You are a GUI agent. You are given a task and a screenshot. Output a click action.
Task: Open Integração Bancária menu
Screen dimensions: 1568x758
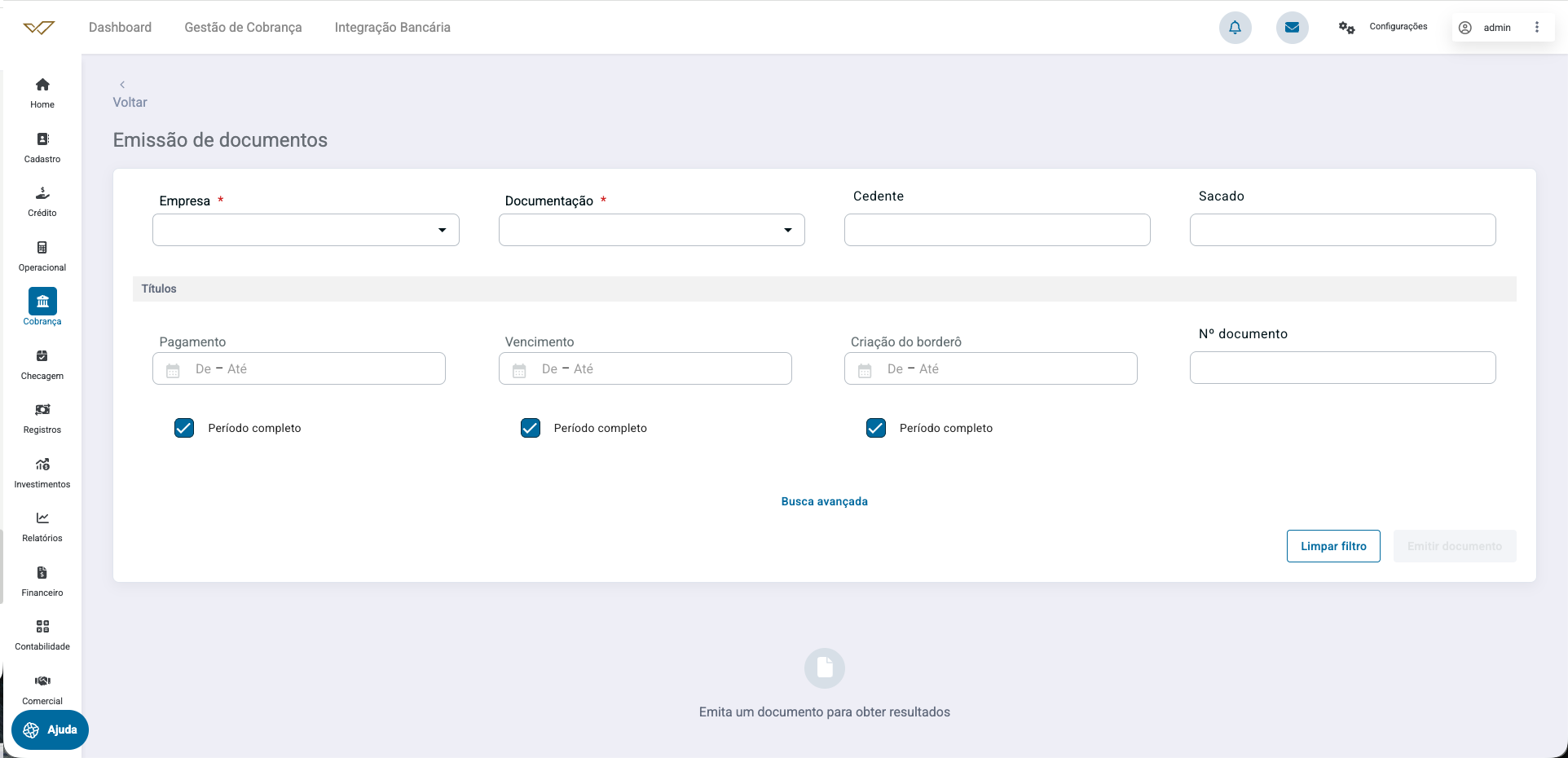[393, 28]
